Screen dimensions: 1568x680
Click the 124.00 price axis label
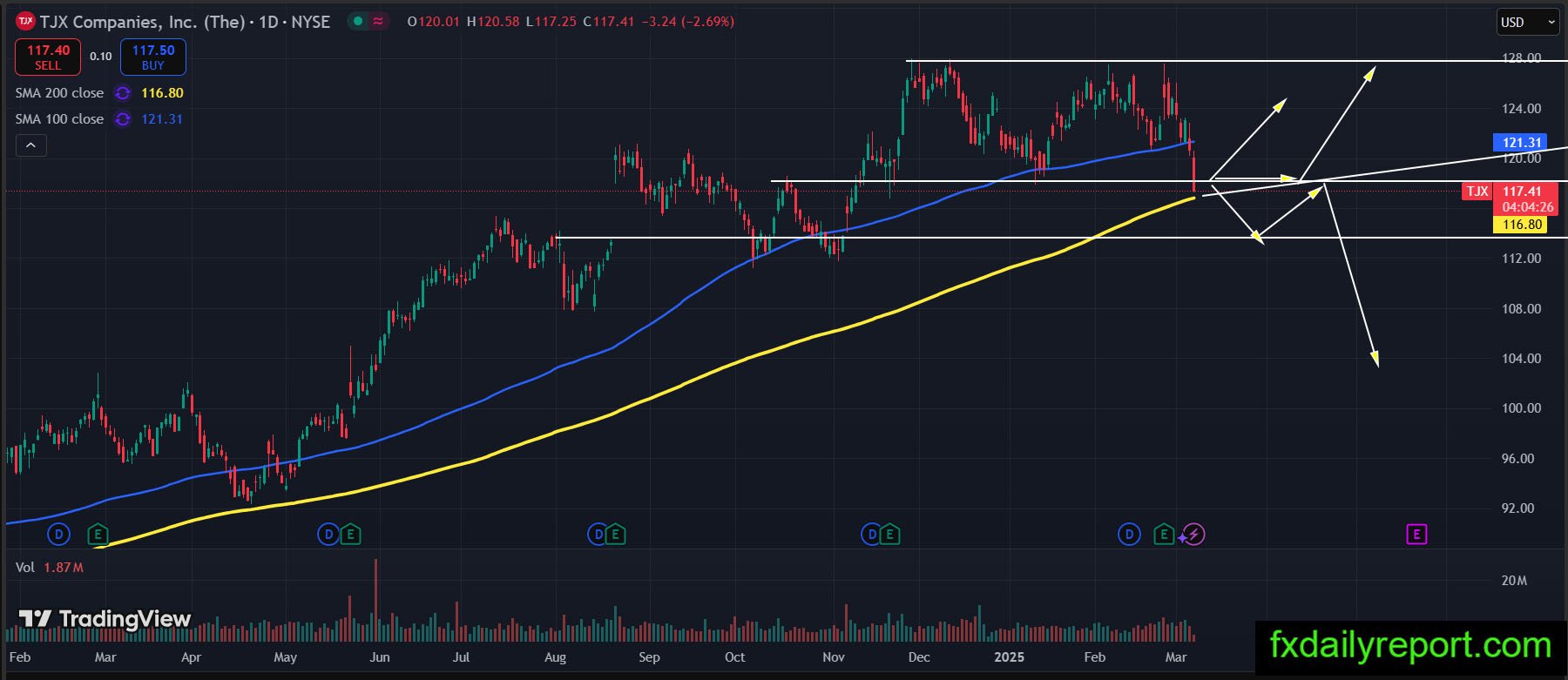pos(1522,109)
